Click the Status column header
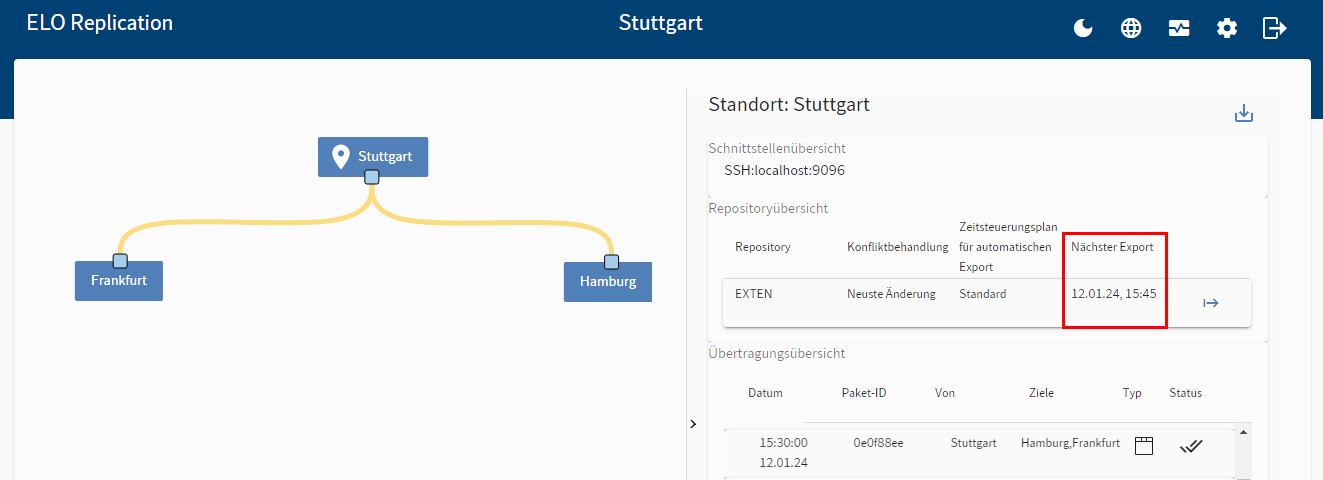This screenshot has height=480, width=1323. 1186,393
